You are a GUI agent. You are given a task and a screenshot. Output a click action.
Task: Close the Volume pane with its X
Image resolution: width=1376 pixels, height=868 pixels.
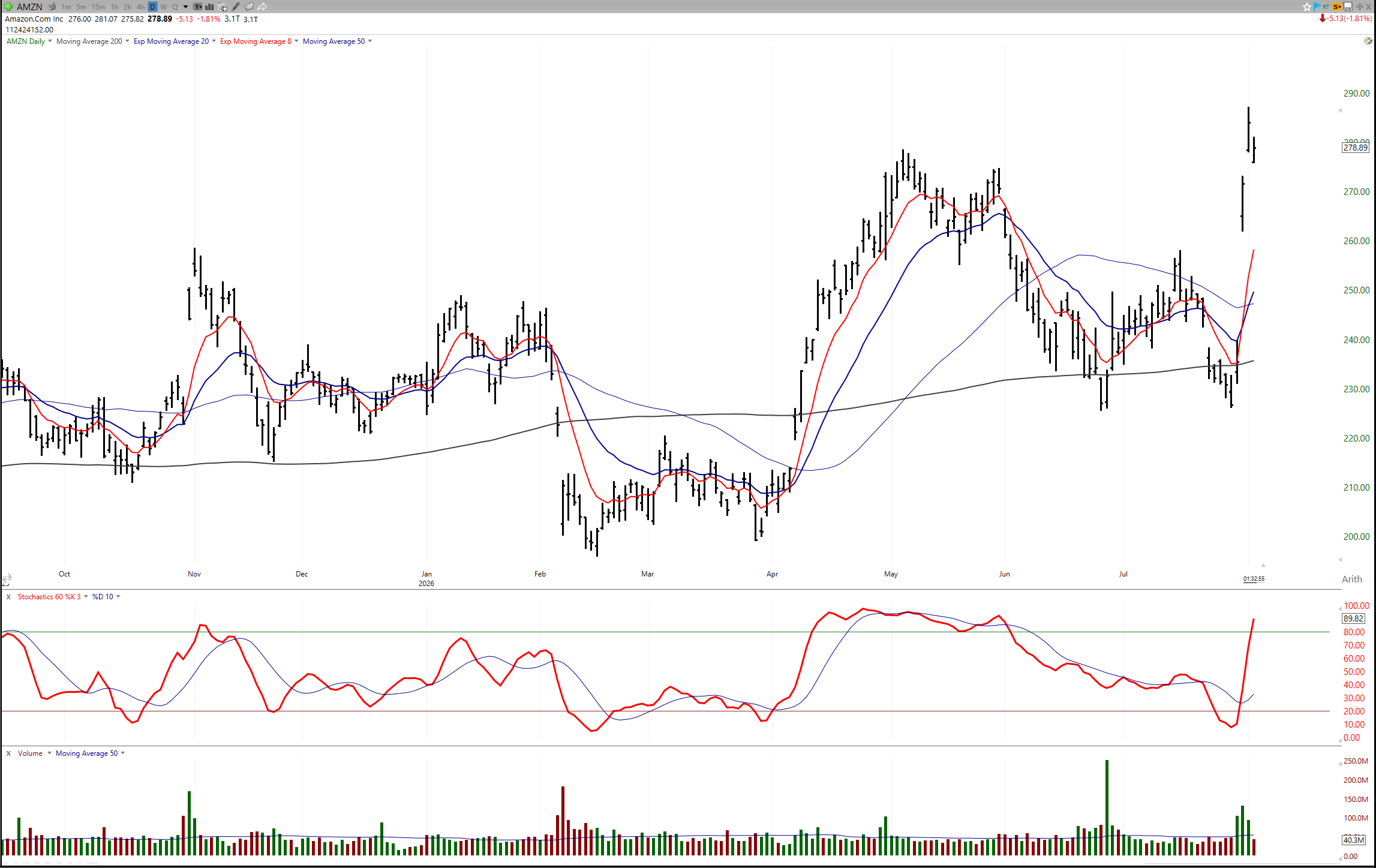pyautogui.click(x=8, y=753)
